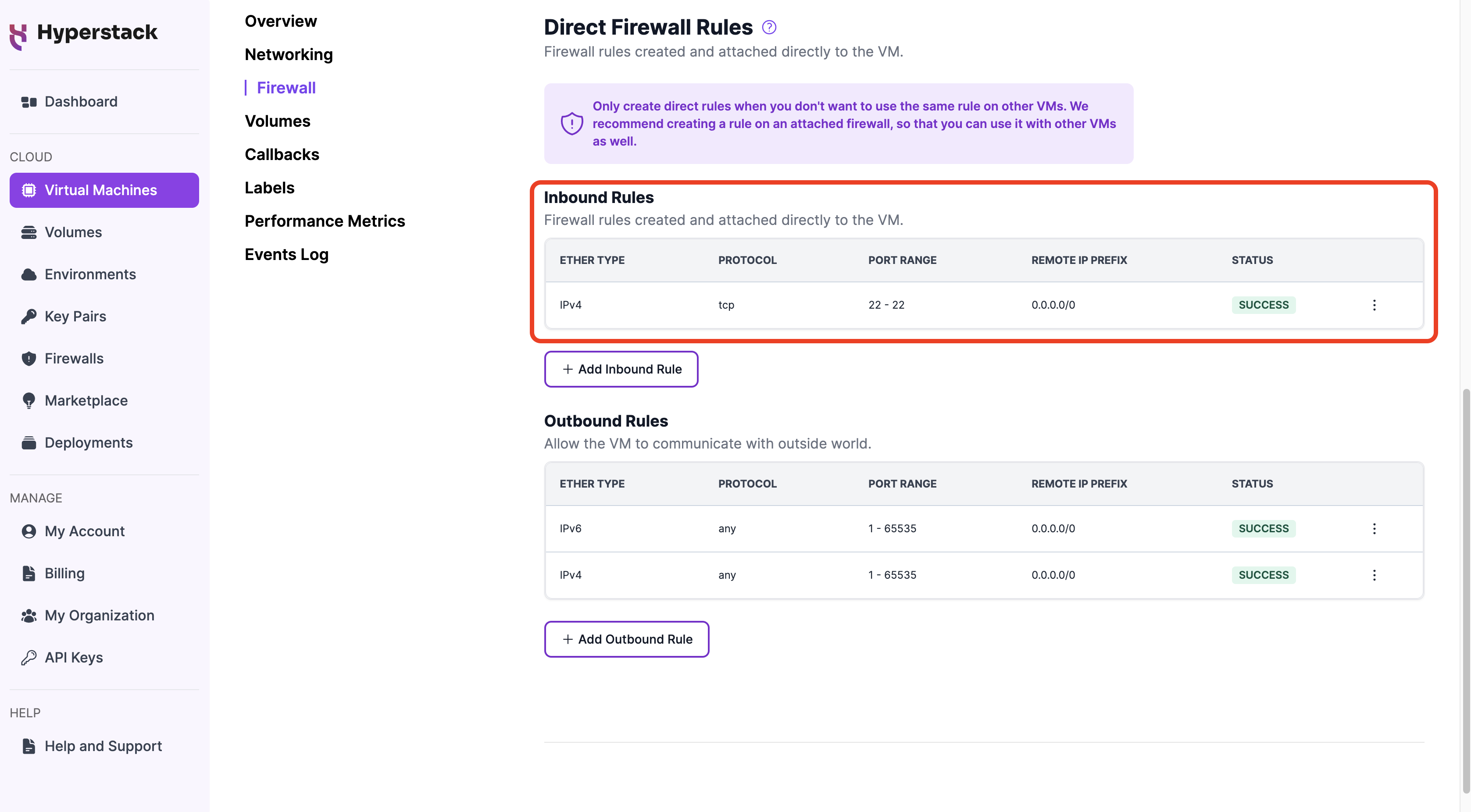Click the Hyperstack brand name text
This screenshot has height=812, width=1471.
tap(97, 32)
